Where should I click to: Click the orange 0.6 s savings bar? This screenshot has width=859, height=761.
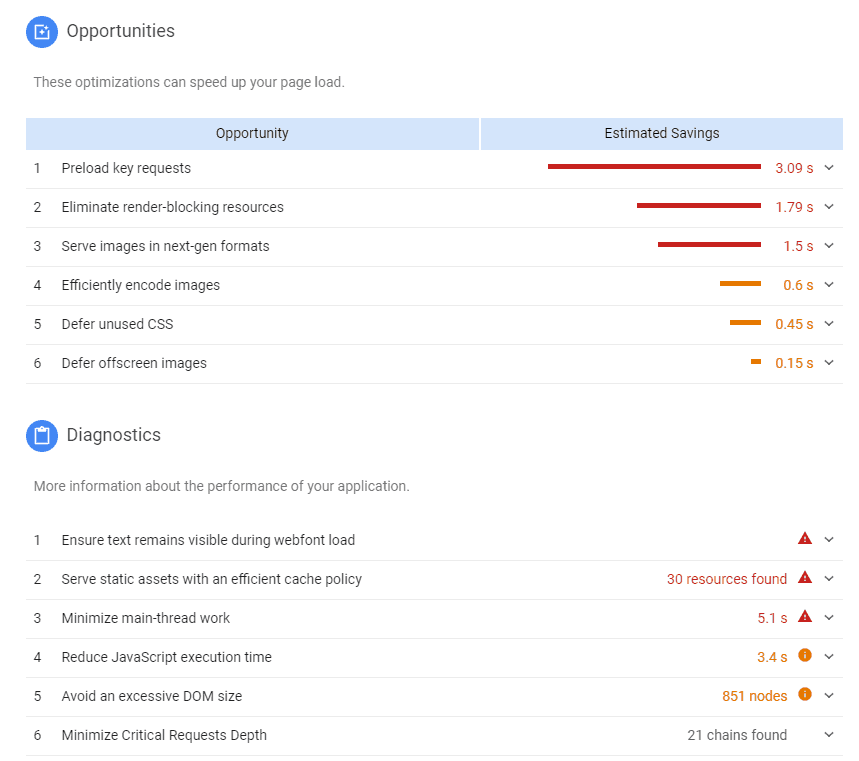click(740, 284)
